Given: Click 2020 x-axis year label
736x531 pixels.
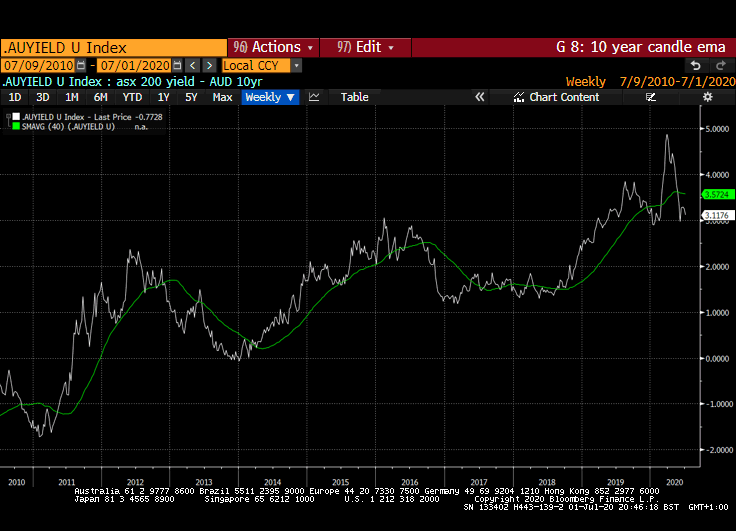Looking at the screenshot, I should [675, 482].
